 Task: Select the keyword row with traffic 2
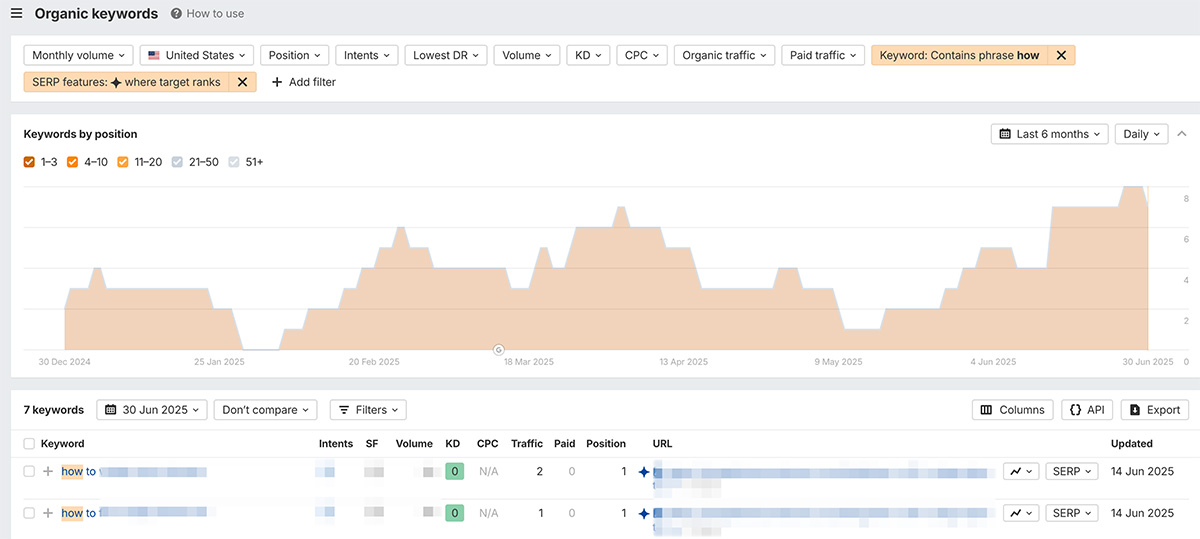pyautogui.click(x=29, y=471)
